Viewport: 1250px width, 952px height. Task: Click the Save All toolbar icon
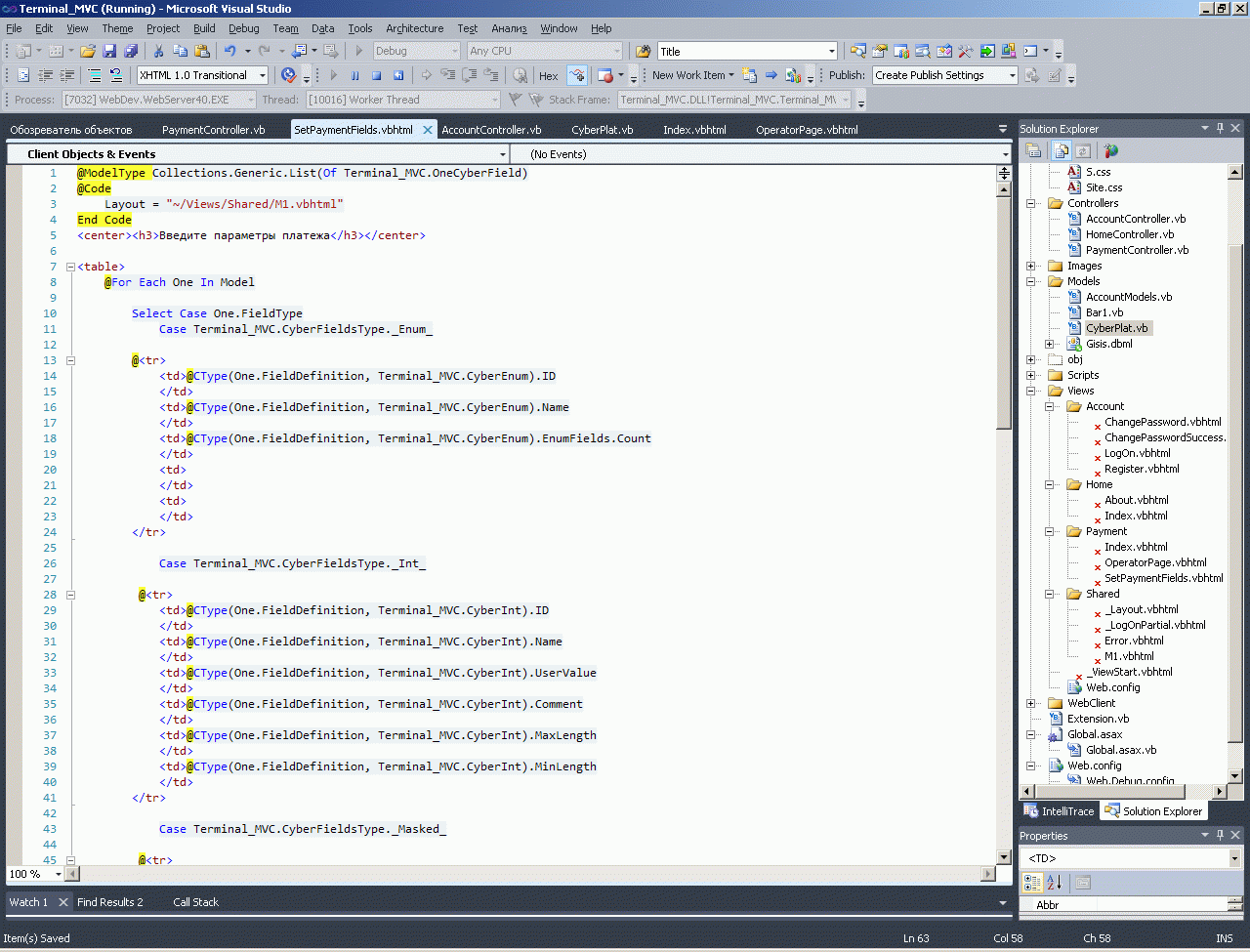coord(131,51)
